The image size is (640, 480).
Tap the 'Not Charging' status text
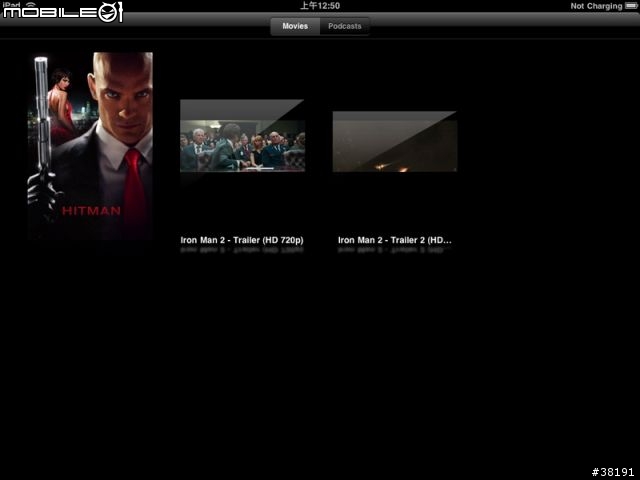596,6
